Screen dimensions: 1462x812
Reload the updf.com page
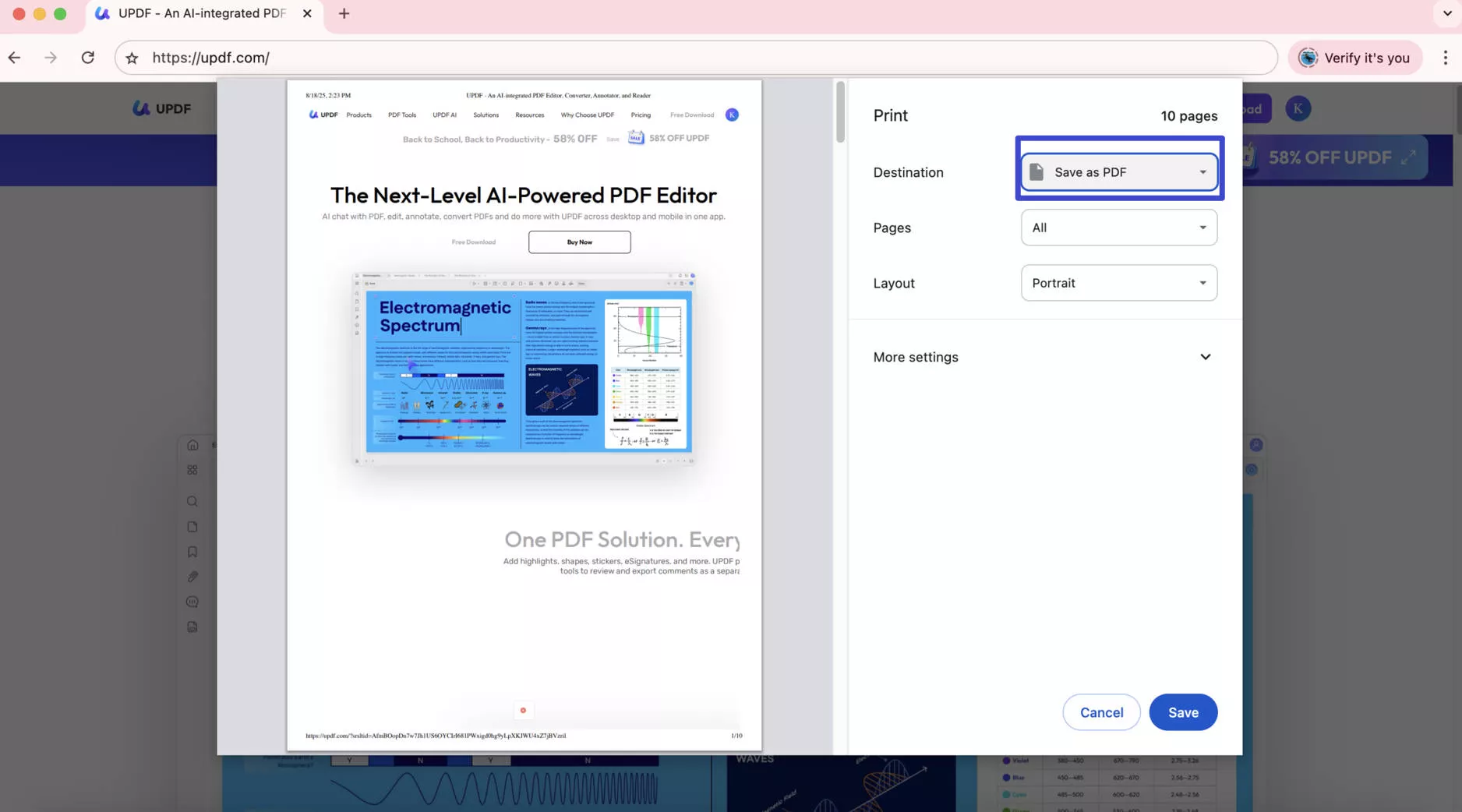point(88,58)
